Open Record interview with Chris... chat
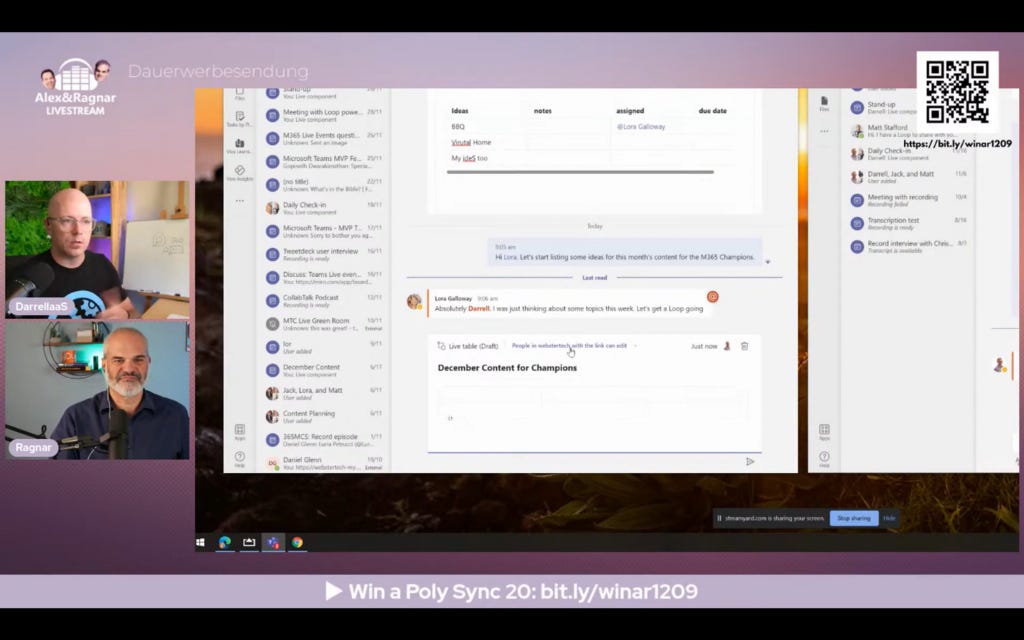Viewport: 1024px width, 640px height. point(909,247)
